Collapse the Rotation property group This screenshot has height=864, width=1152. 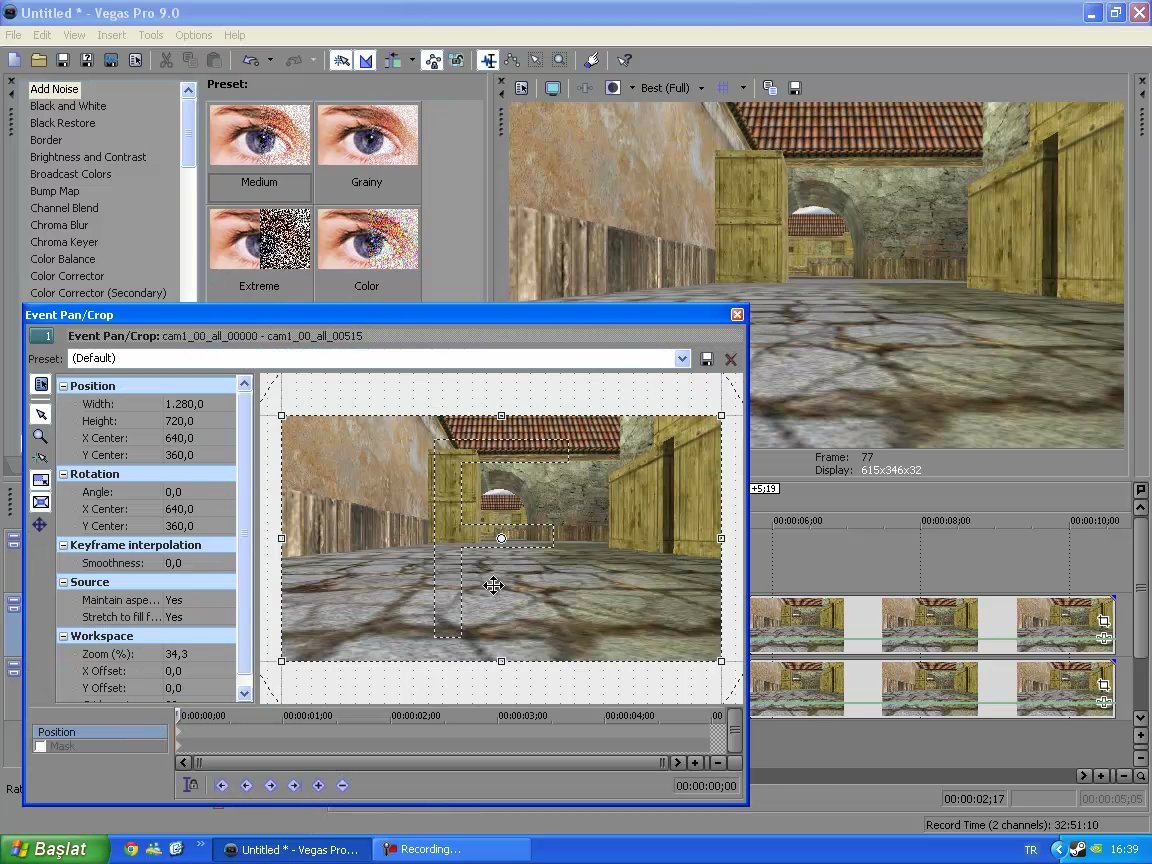(63, 475)
